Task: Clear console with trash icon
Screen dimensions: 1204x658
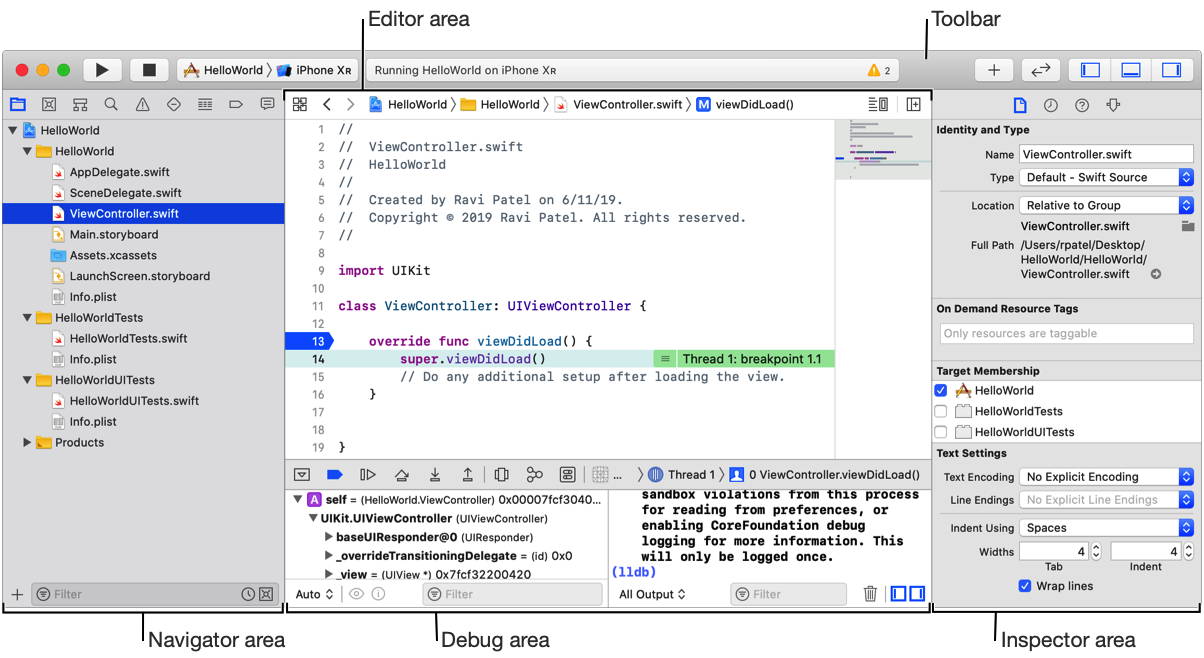Action: [x=870, y=594]
